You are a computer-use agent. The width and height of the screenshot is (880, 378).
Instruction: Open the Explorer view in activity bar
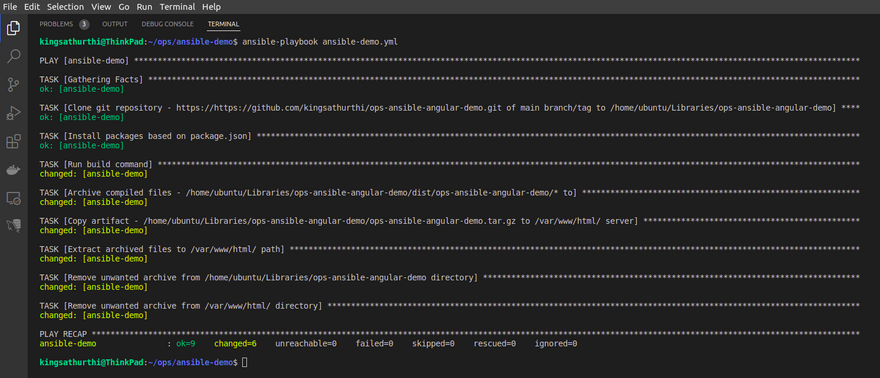(13, 27)
